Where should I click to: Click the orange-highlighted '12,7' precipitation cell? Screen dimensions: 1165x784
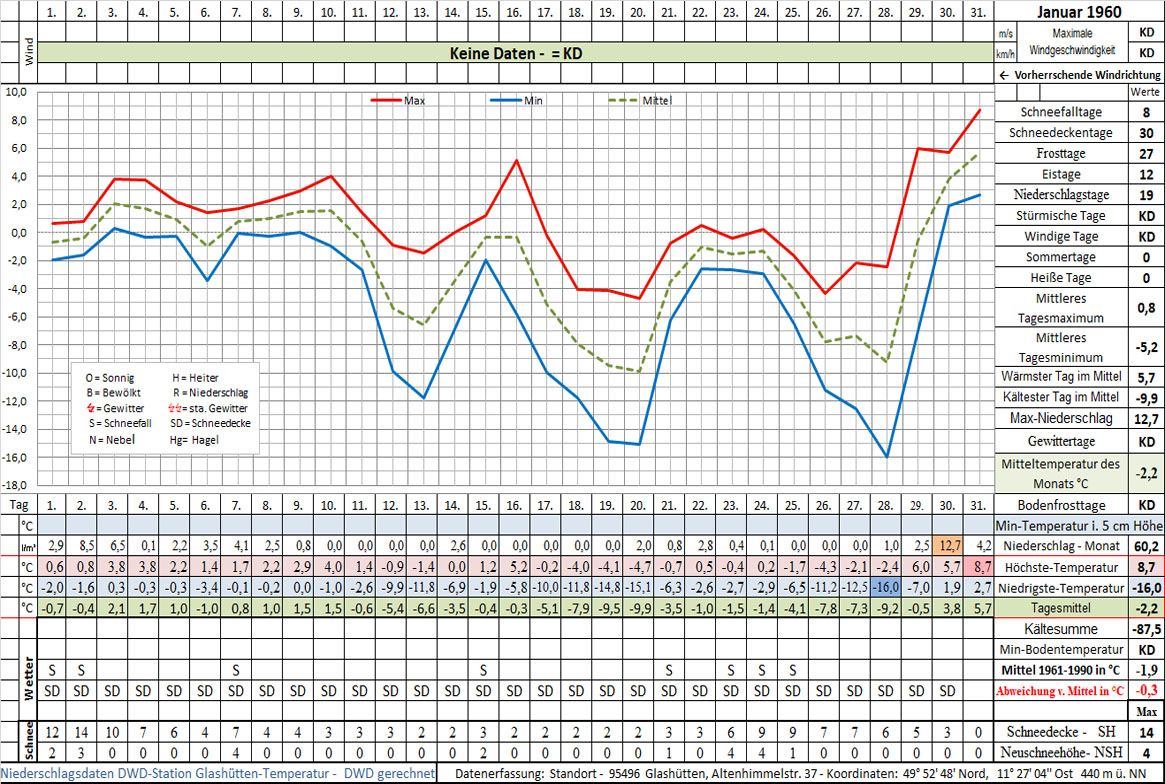(949, 546)
